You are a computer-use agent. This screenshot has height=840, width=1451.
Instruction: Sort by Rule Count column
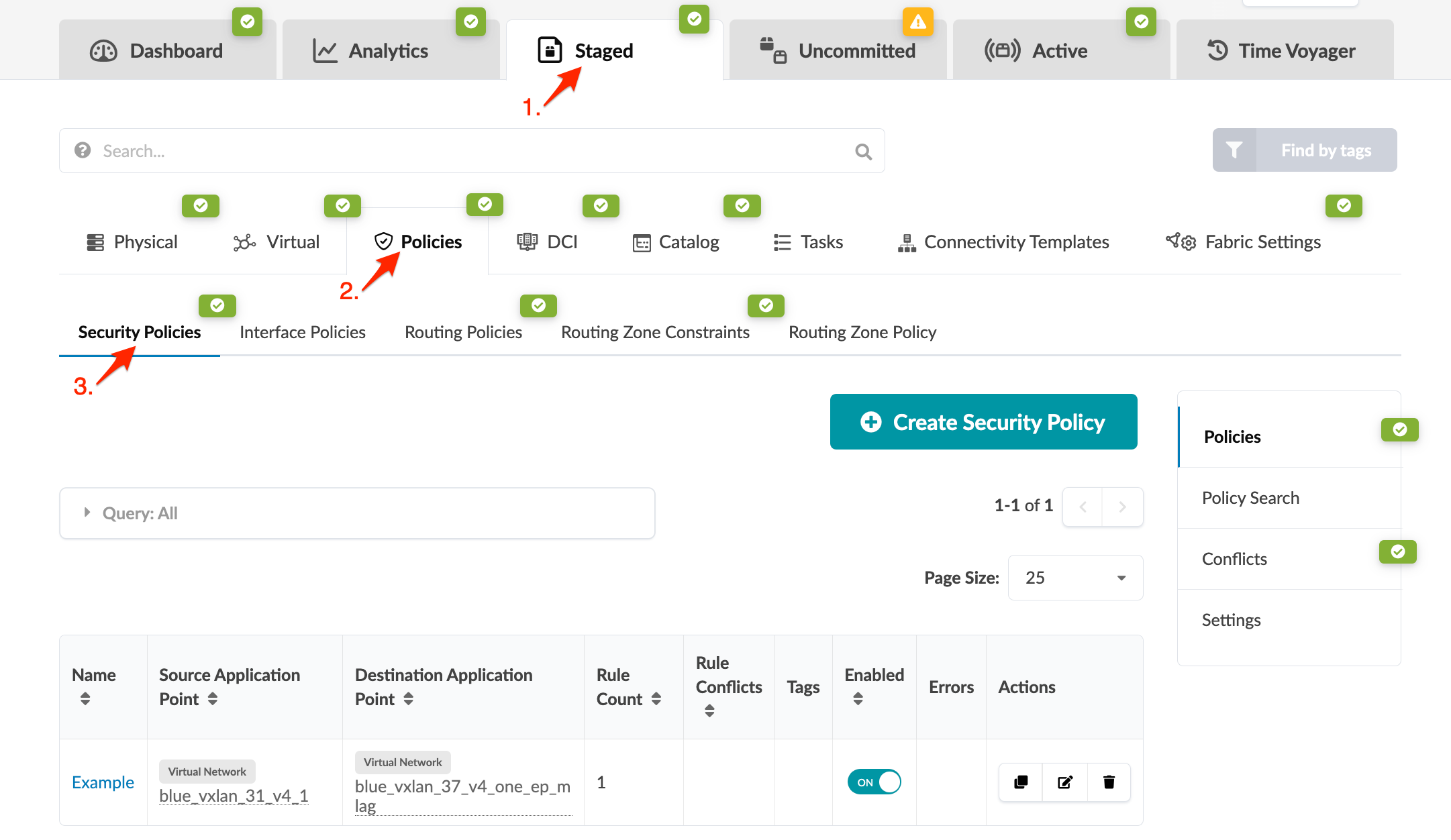656,699
